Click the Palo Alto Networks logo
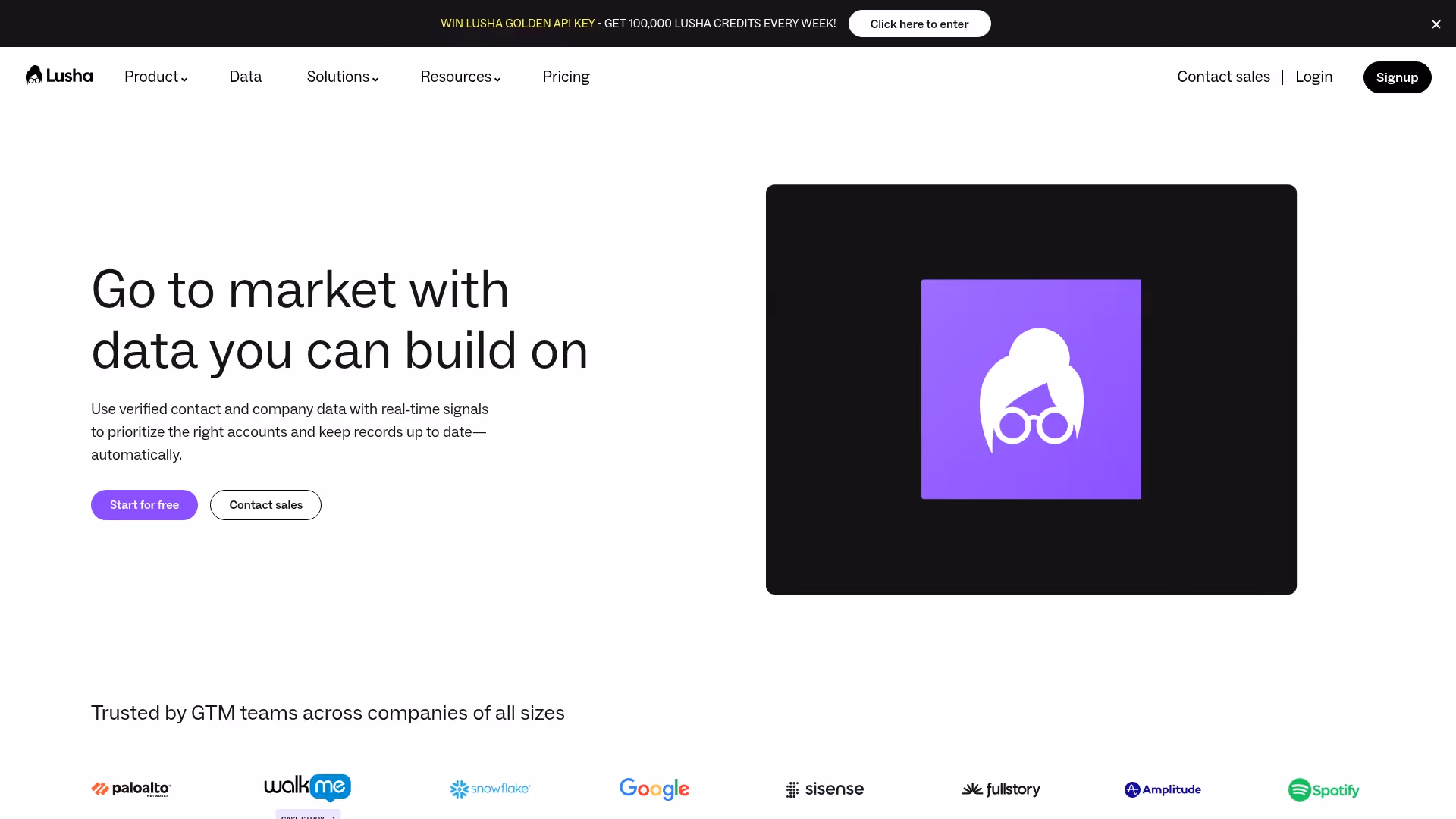This screenshot has width=1456, height=819. [x=131, y=789]
